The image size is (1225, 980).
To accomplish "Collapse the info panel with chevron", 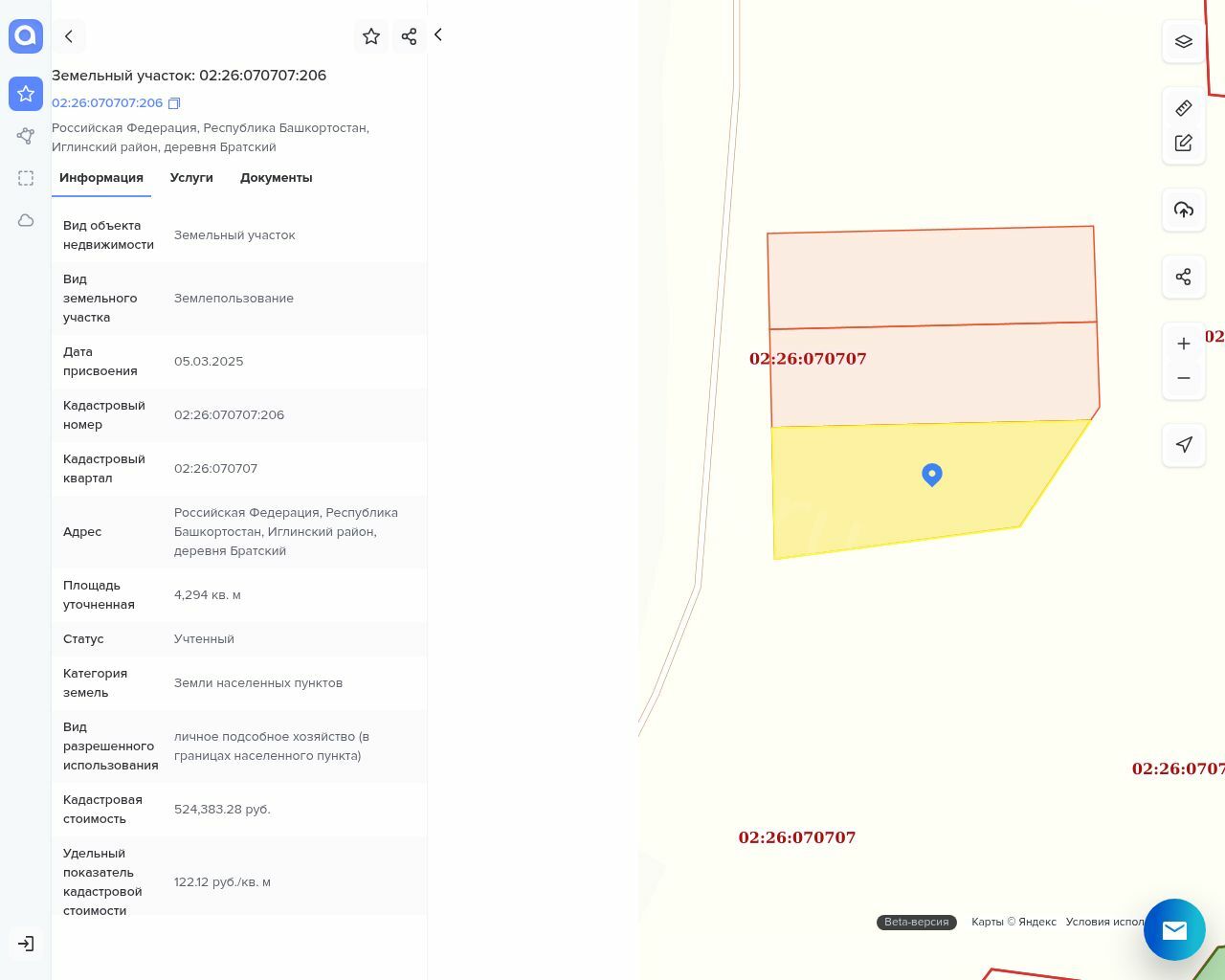I will tap(438, 34).
